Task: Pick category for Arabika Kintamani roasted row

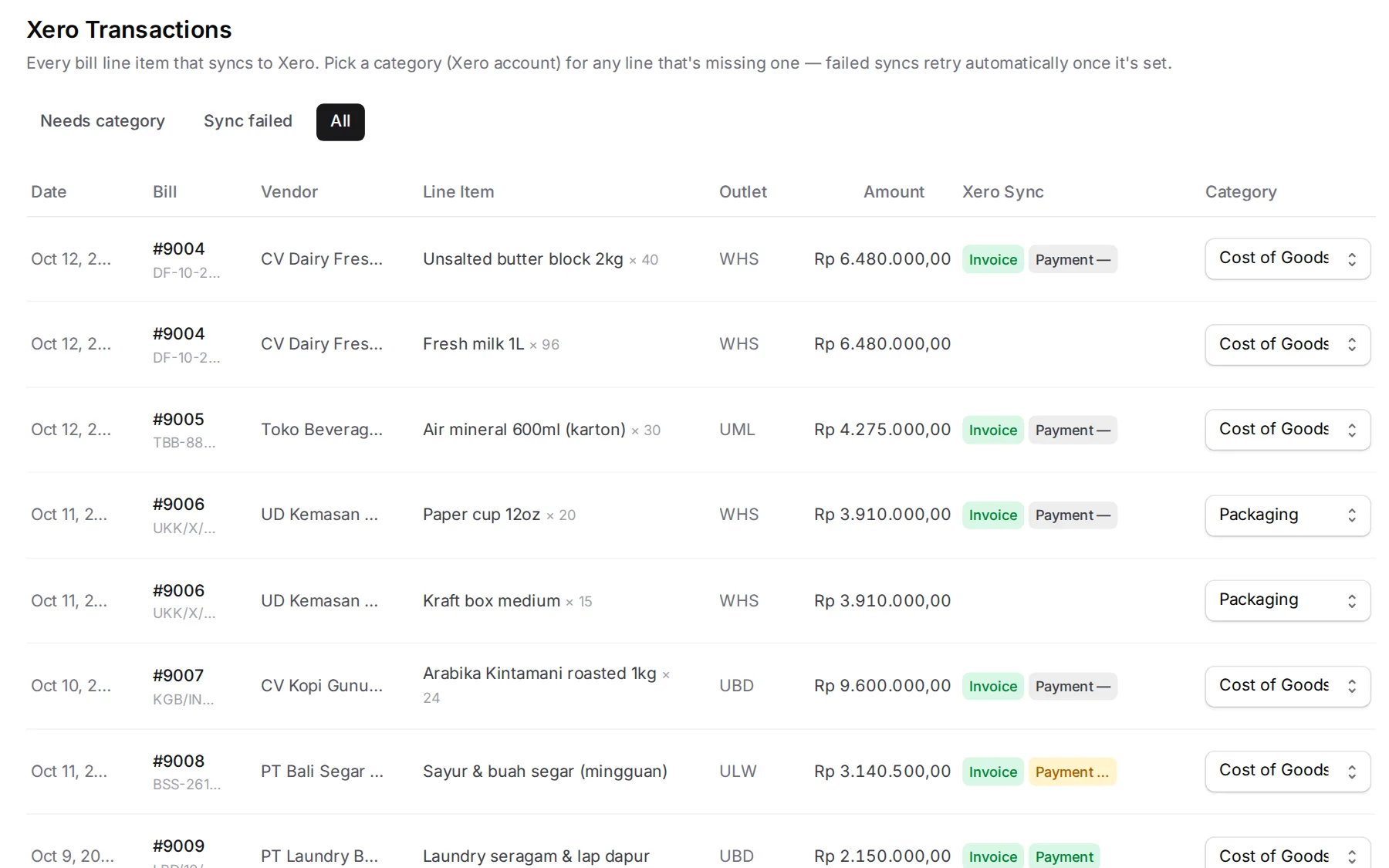Action: (1287, 686)
